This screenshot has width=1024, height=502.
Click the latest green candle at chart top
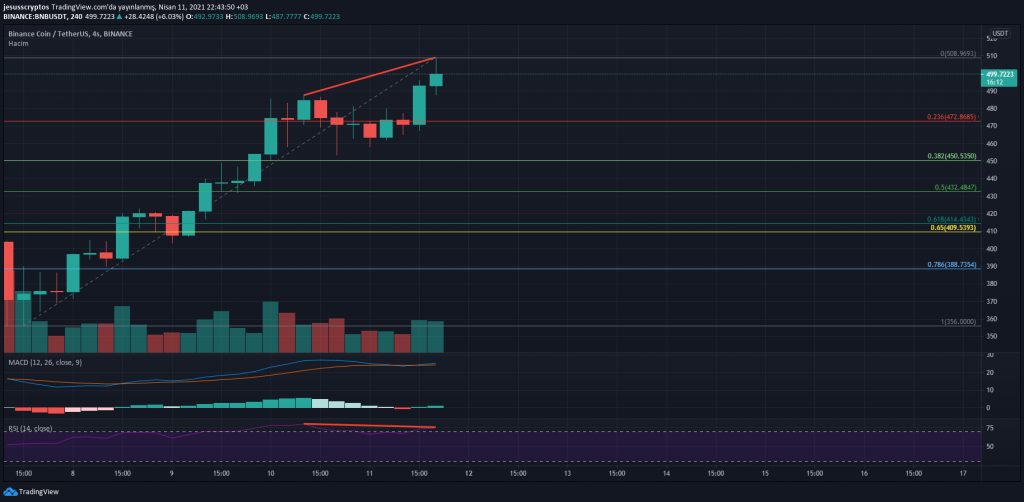pyautogui.click(x=436, y=79)
